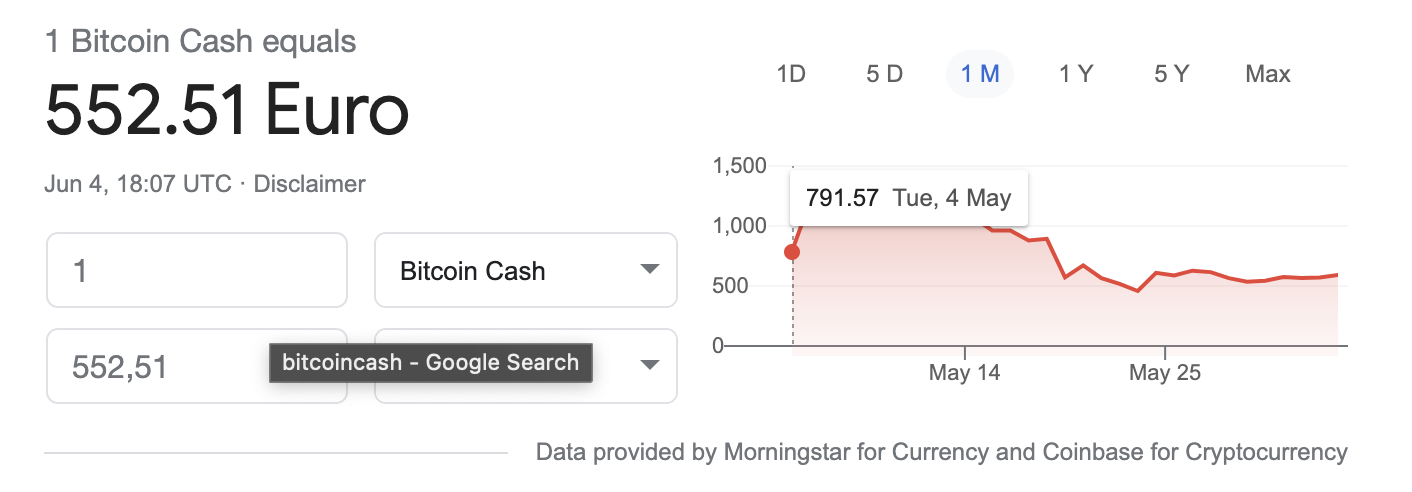The height and width of the screenshot is (492, 1412).
Task: Switch chart to 5 D range
Action: pyautogui.click(x=884, y=74)
